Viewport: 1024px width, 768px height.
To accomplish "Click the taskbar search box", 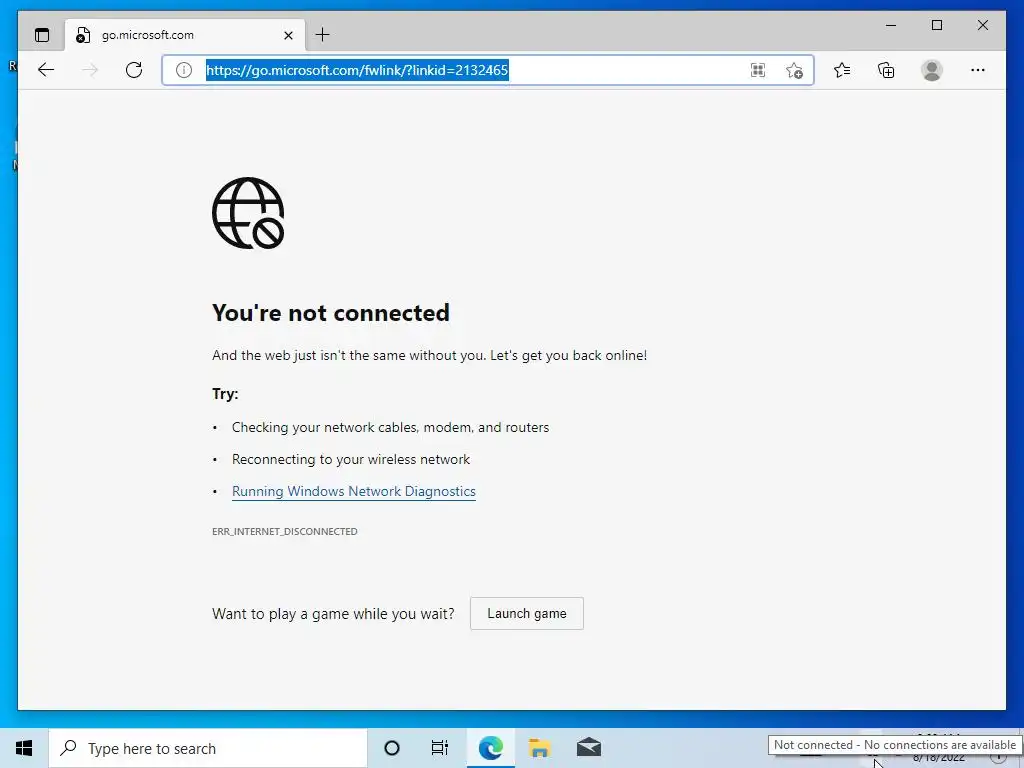I will [208, 748].
